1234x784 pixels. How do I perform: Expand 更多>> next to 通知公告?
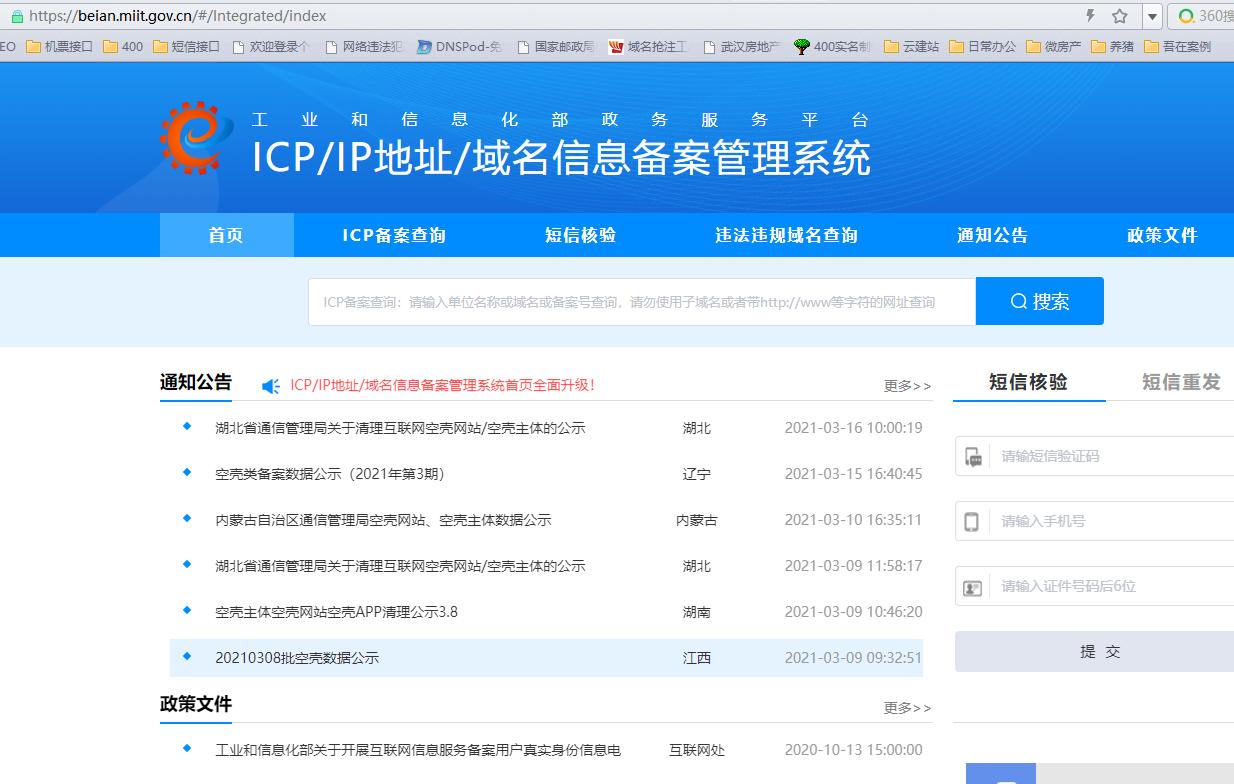[906, 385]
